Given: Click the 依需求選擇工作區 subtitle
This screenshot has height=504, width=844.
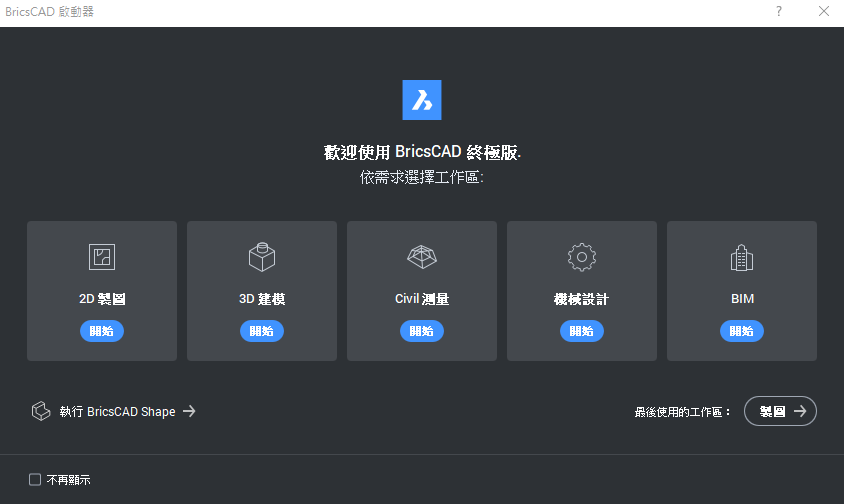Looking at the screenshot, I should coord(422,177).
